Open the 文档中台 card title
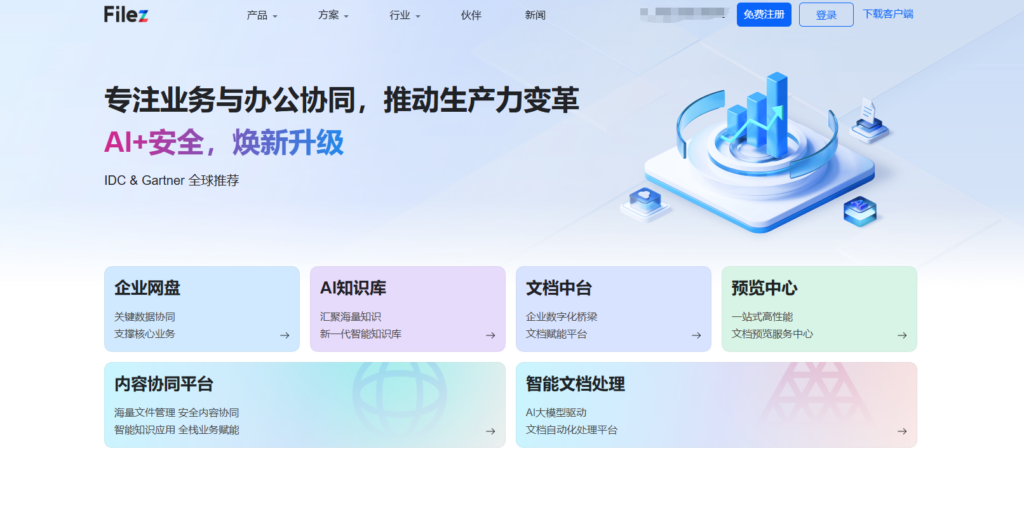 558,288
